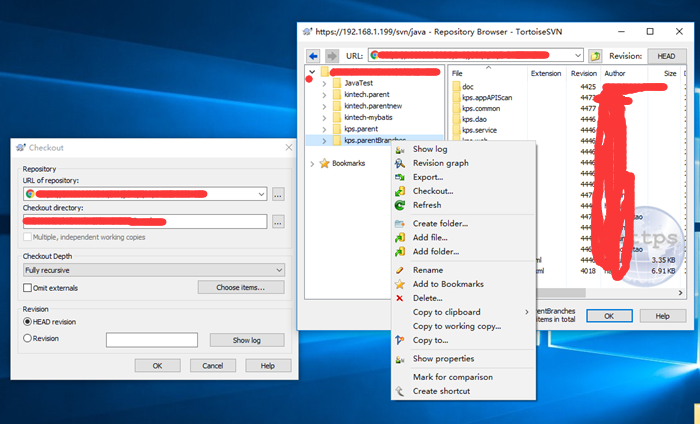Screen dimensions: 700x424
Task: Click the Back arrow in Repository Browser
Action: point(313,56)
